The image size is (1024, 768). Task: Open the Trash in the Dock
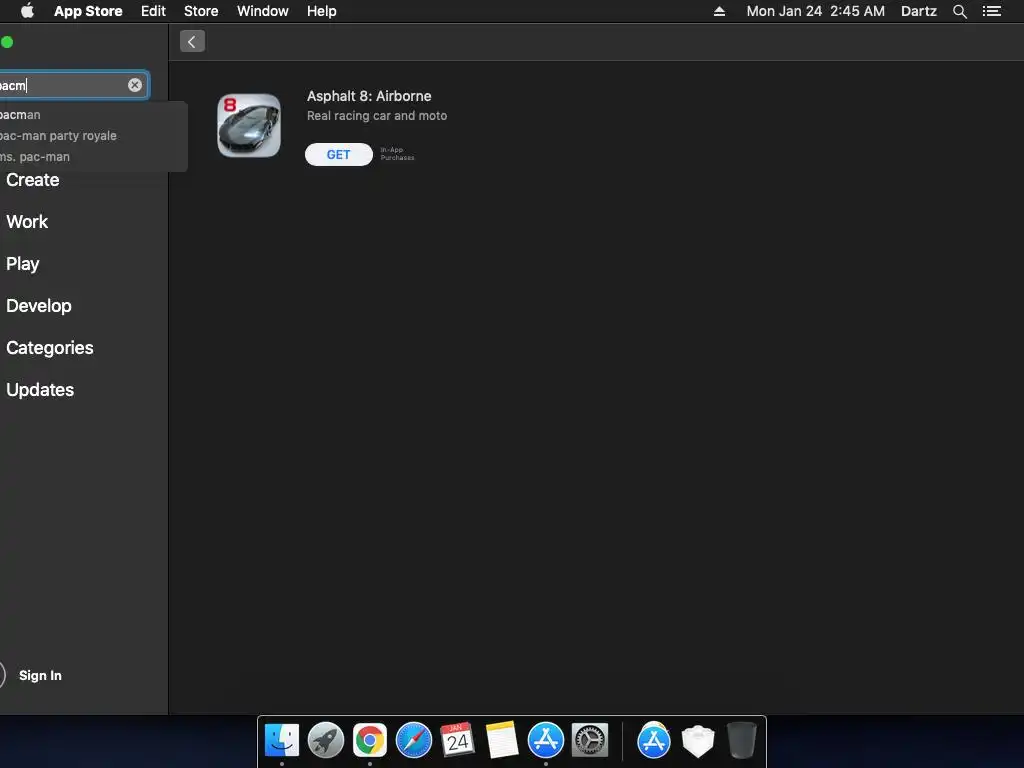click(x=741, y=741)
